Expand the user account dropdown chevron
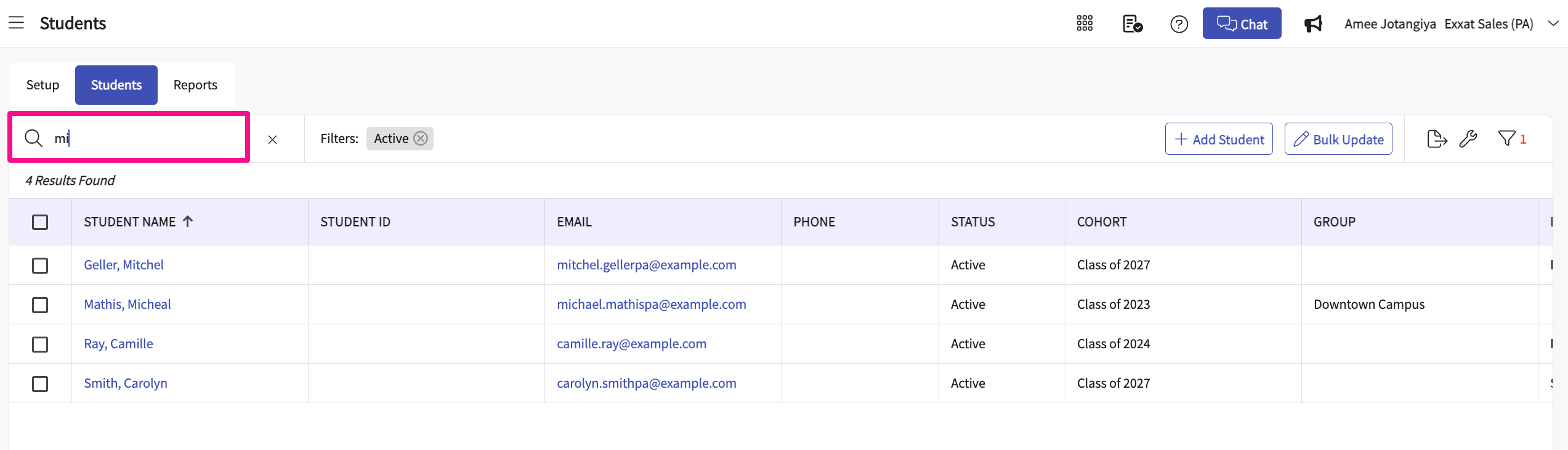This screenshot has width=1568, height=450. coord(1553,23)
